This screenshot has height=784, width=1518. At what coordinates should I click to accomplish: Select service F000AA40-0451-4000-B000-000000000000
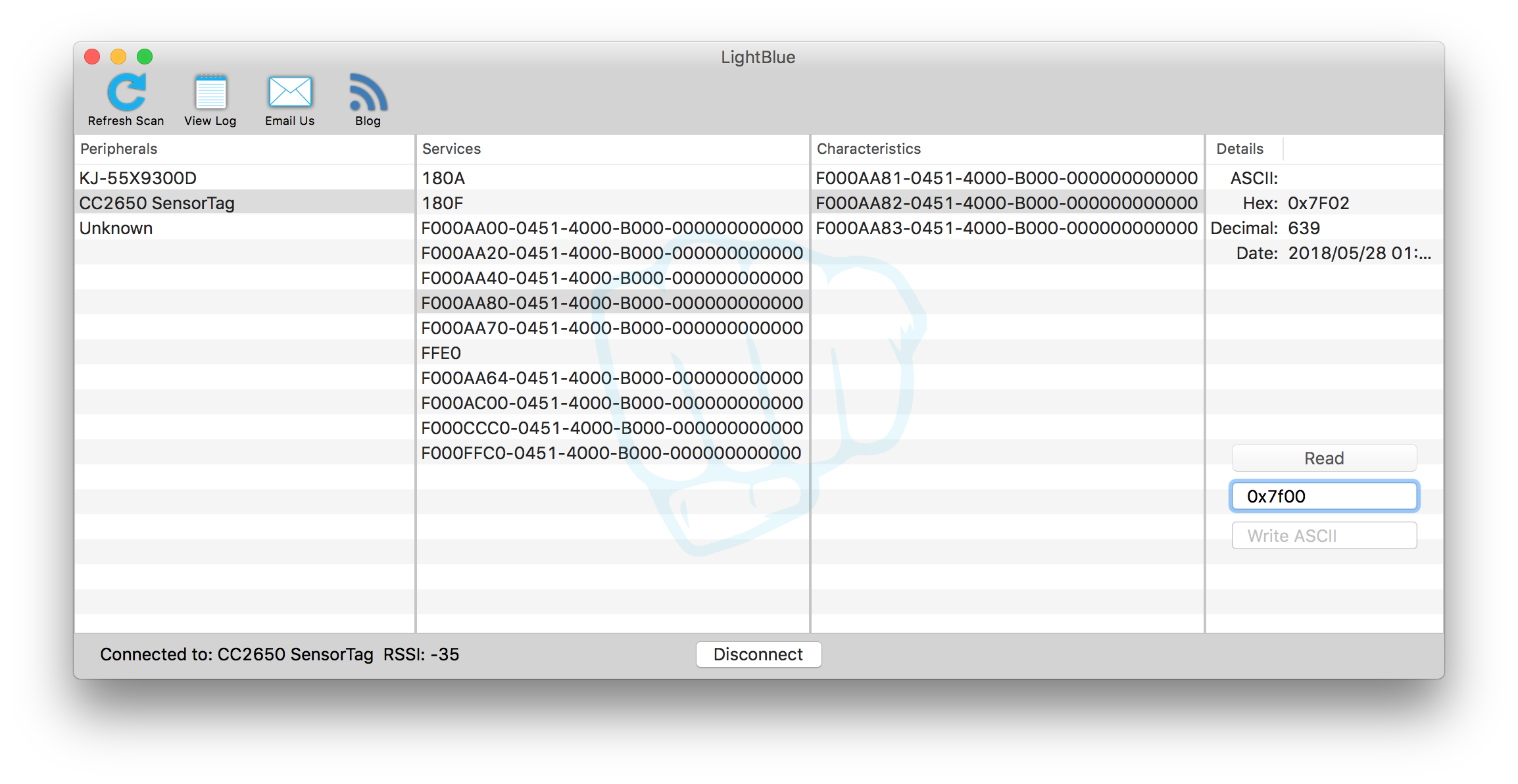pos(612,278)
